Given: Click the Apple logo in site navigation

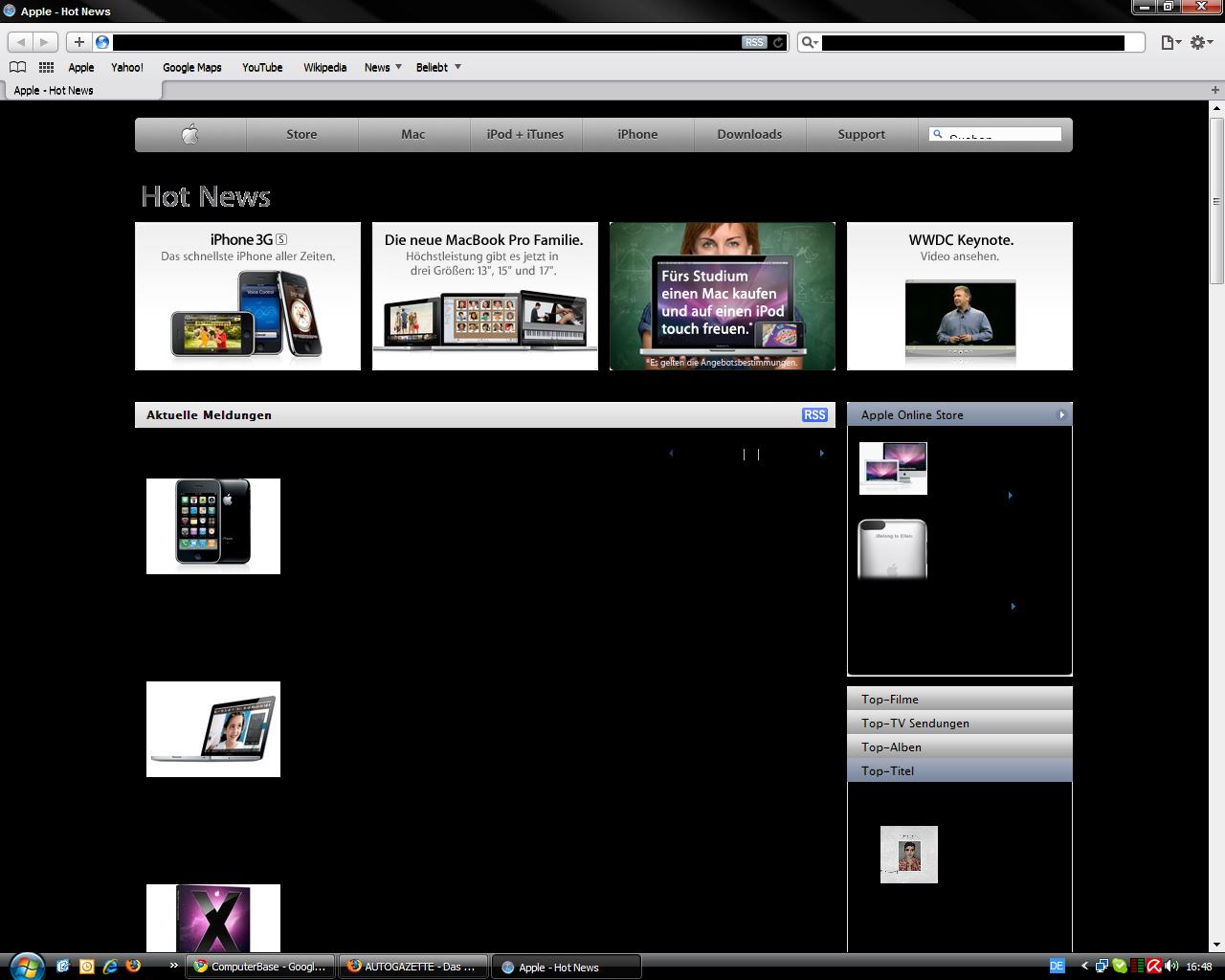Looking at the screenshot, I should coord(190,134).
